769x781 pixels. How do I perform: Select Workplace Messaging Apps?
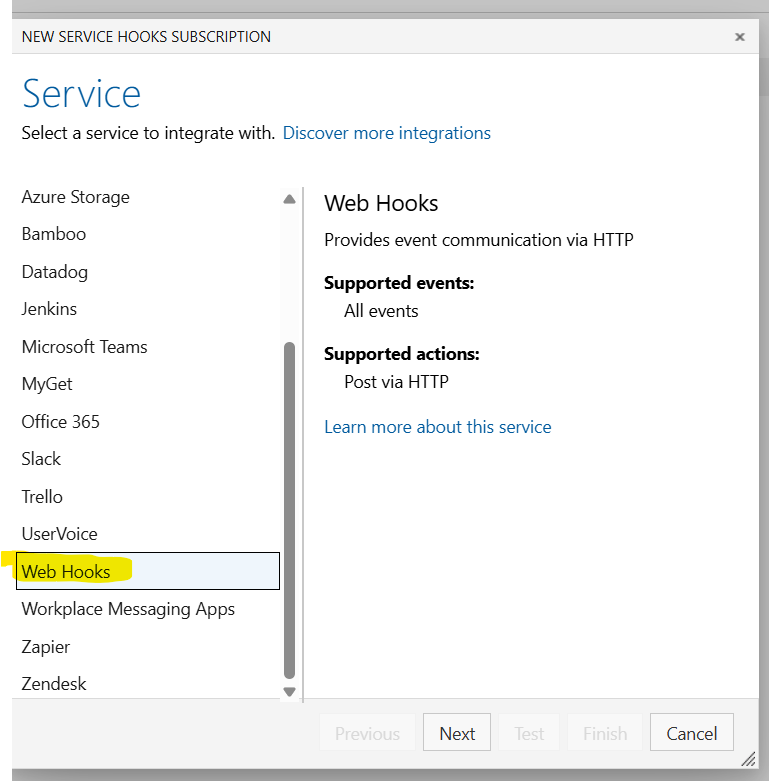click(148, 609)
